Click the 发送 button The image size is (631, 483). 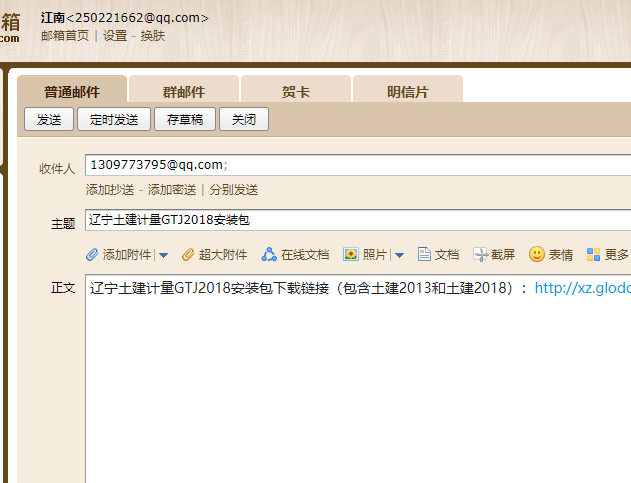click(x=49, y=119)
